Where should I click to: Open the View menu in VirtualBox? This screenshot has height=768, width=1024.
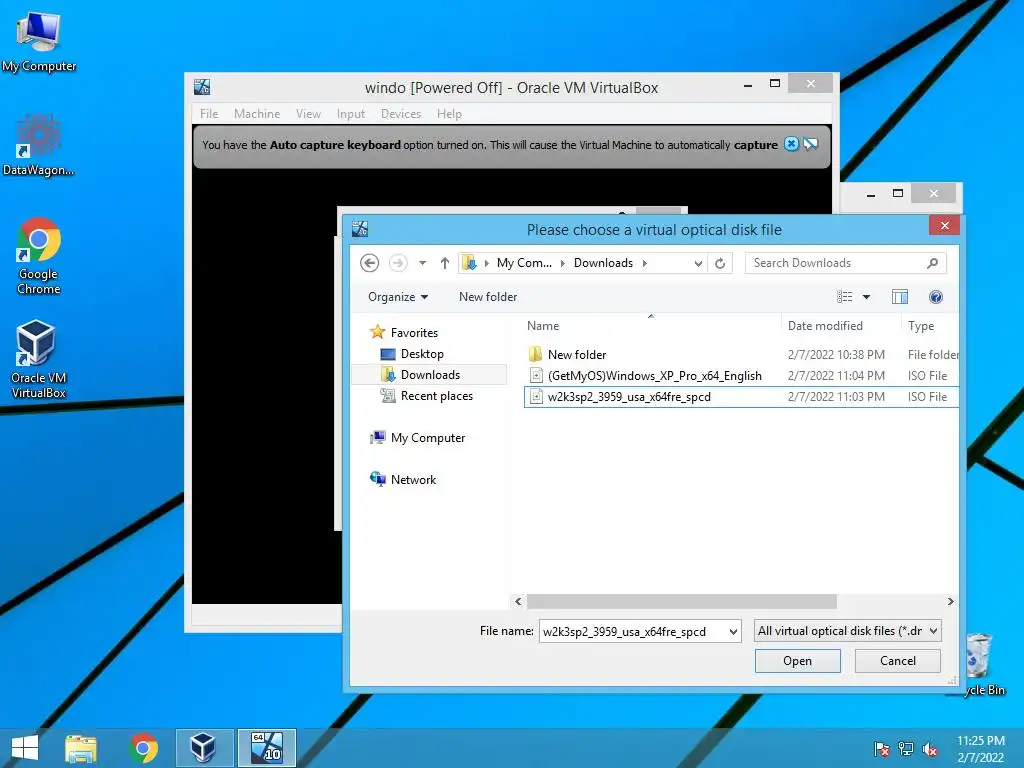pyautogui.click(x=308, y=114)
